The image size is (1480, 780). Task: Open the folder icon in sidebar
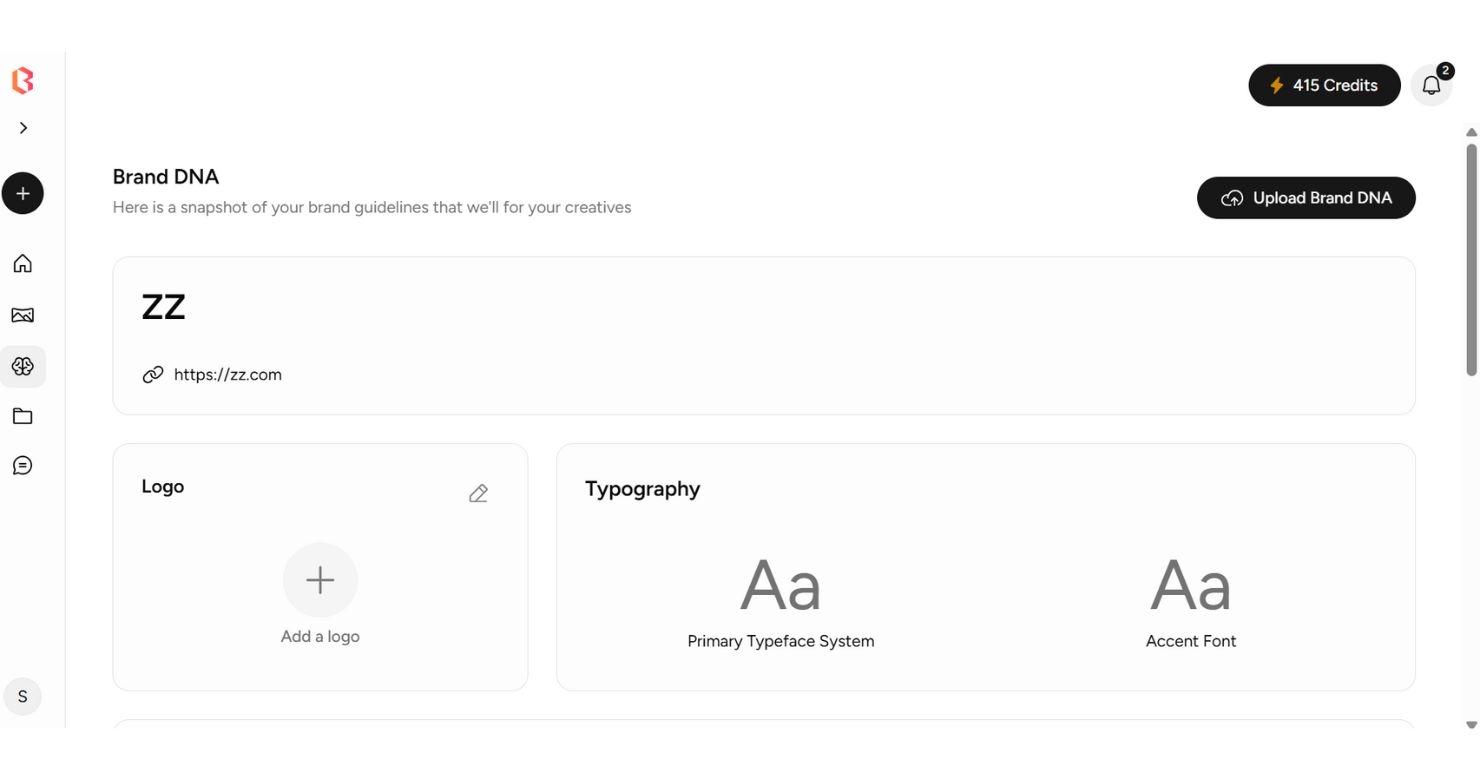point(22,416)
